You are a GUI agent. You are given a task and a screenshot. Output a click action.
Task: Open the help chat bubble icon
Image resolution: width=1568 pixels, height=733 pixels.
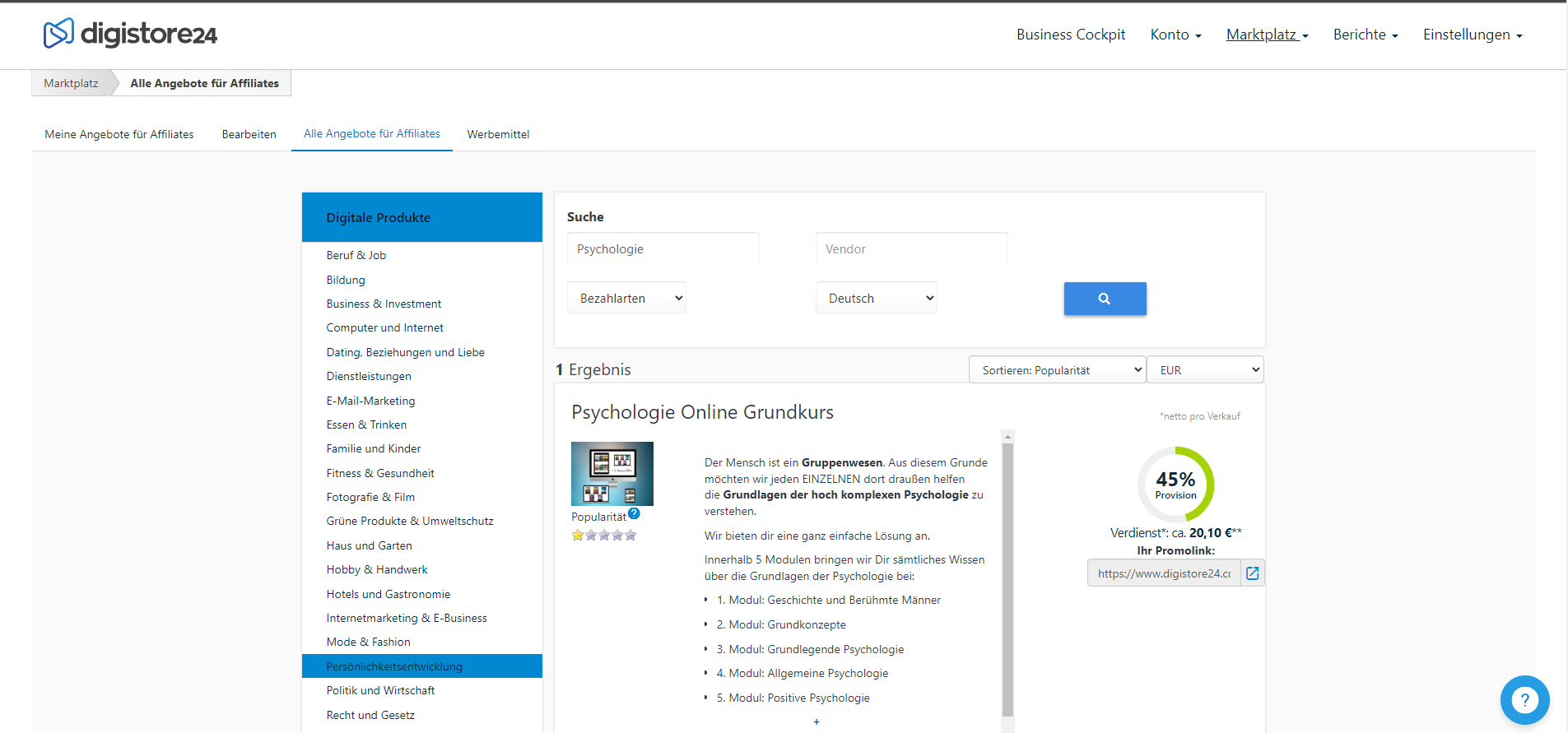1524,700
